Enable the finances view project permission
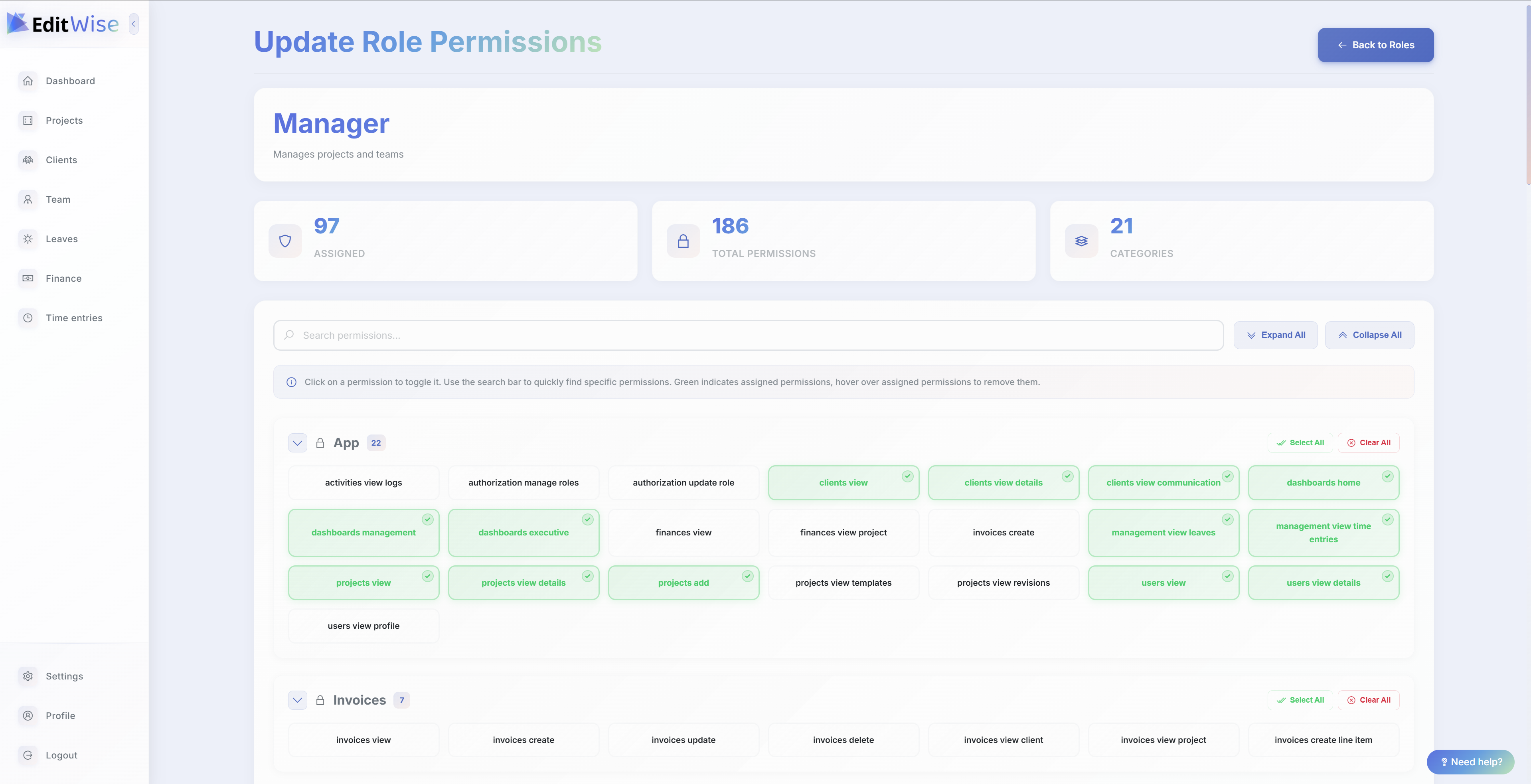Image resolution: width=1531 pixels, height=784 pixels. point(843,533)
